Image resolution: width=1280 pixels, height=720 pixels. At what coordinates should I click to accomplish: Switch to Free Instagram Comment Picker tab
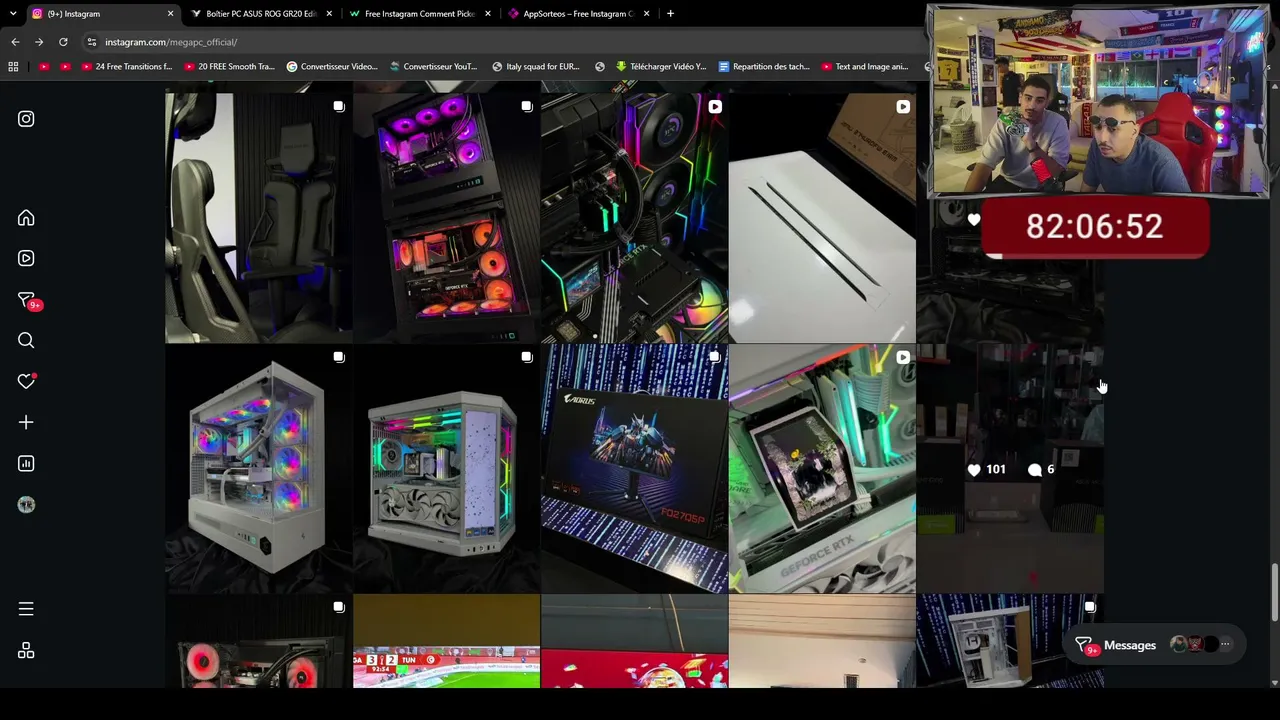click(x=420, y=14)
